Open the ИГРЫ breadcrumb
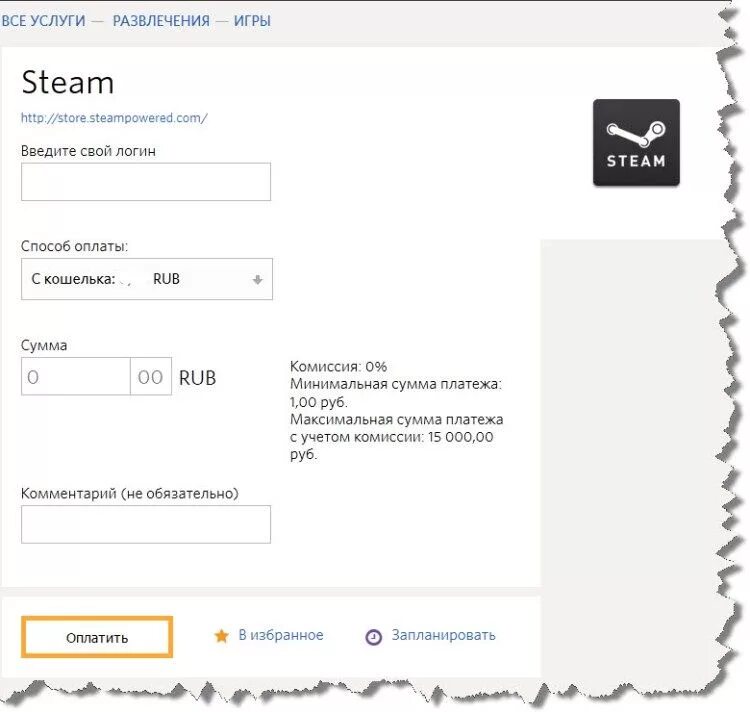 tap(252, 21)
